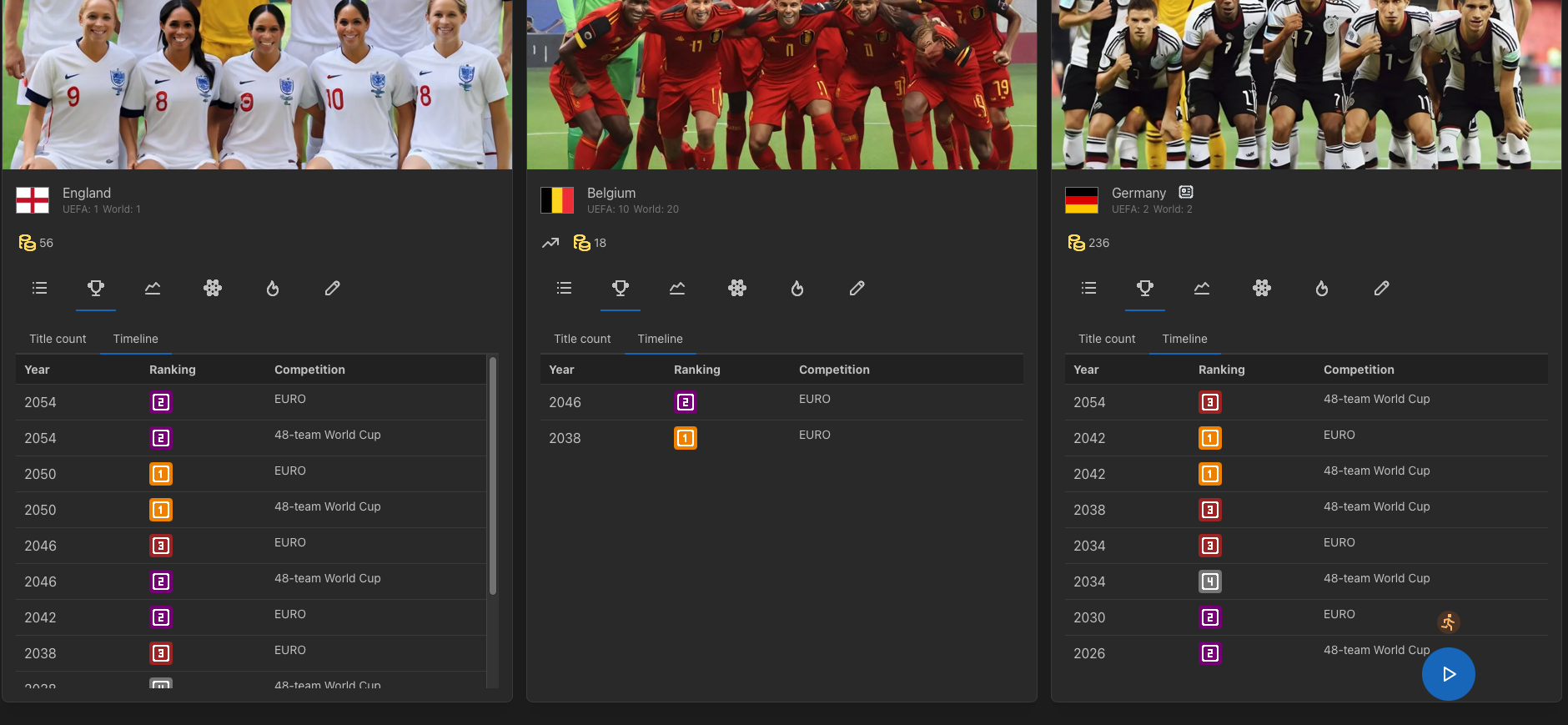Switch to Title count tab for England
Screen dimensions: 1568x725
58,339
